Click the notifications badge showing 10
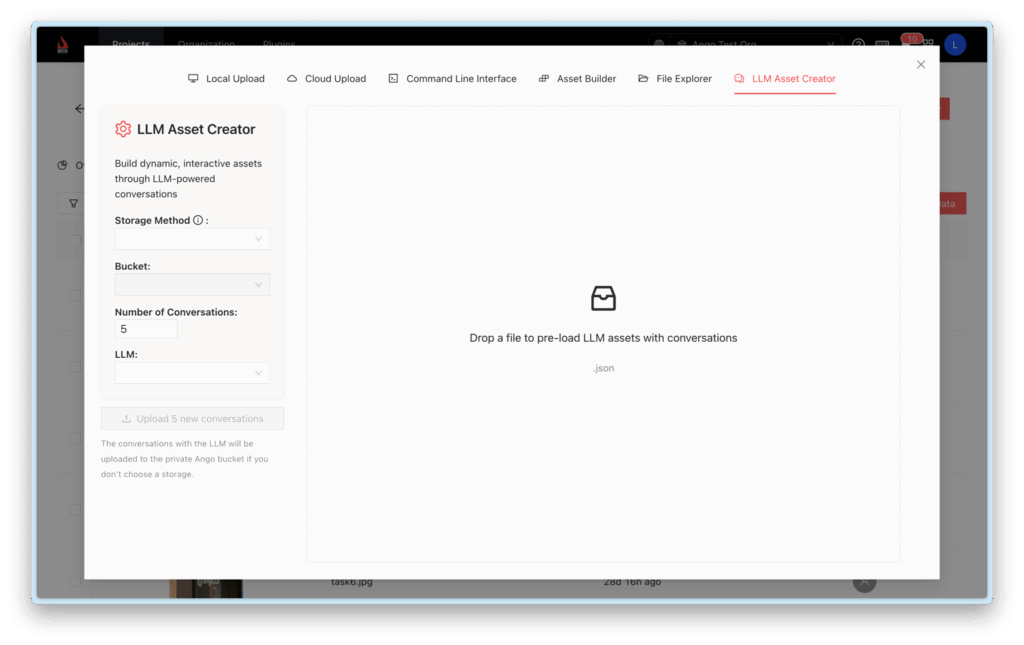Image resolution: width=1024 pixels, height=645 pixels. [911, 38]
